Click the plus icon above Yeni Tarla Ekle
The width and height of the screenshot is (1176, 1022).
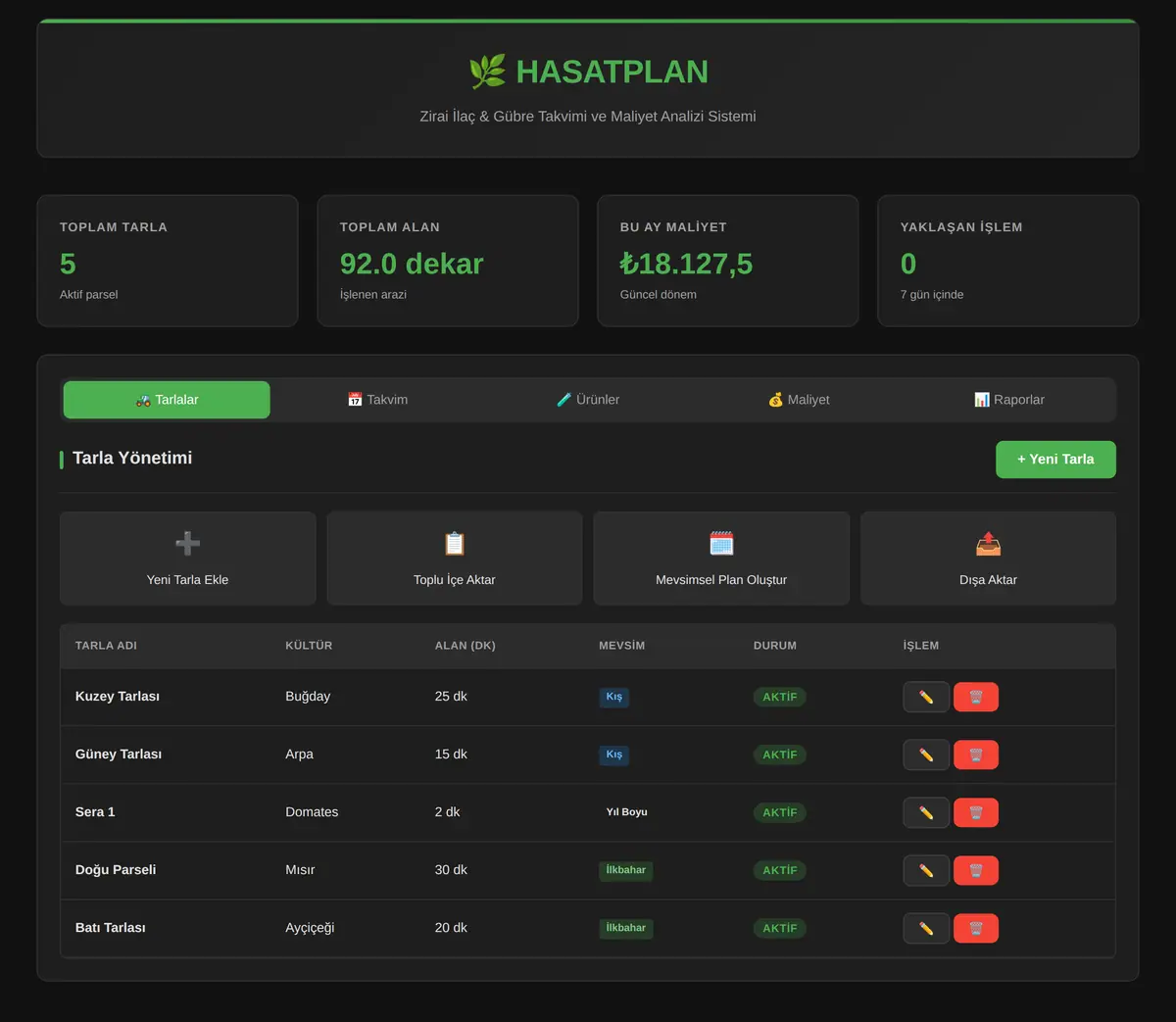point(187,543)
